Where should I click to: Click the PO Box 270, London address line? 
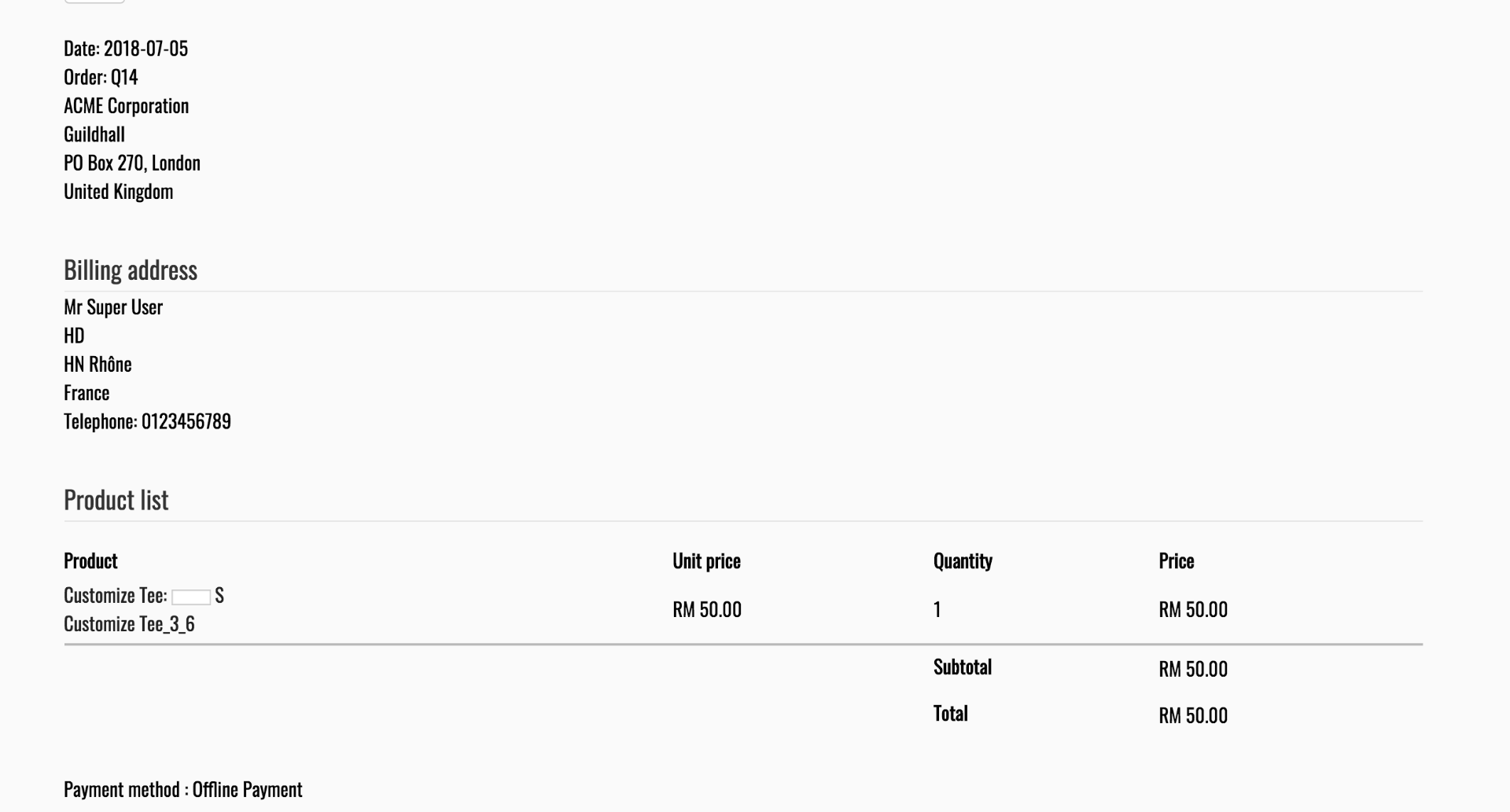(132, 164)
